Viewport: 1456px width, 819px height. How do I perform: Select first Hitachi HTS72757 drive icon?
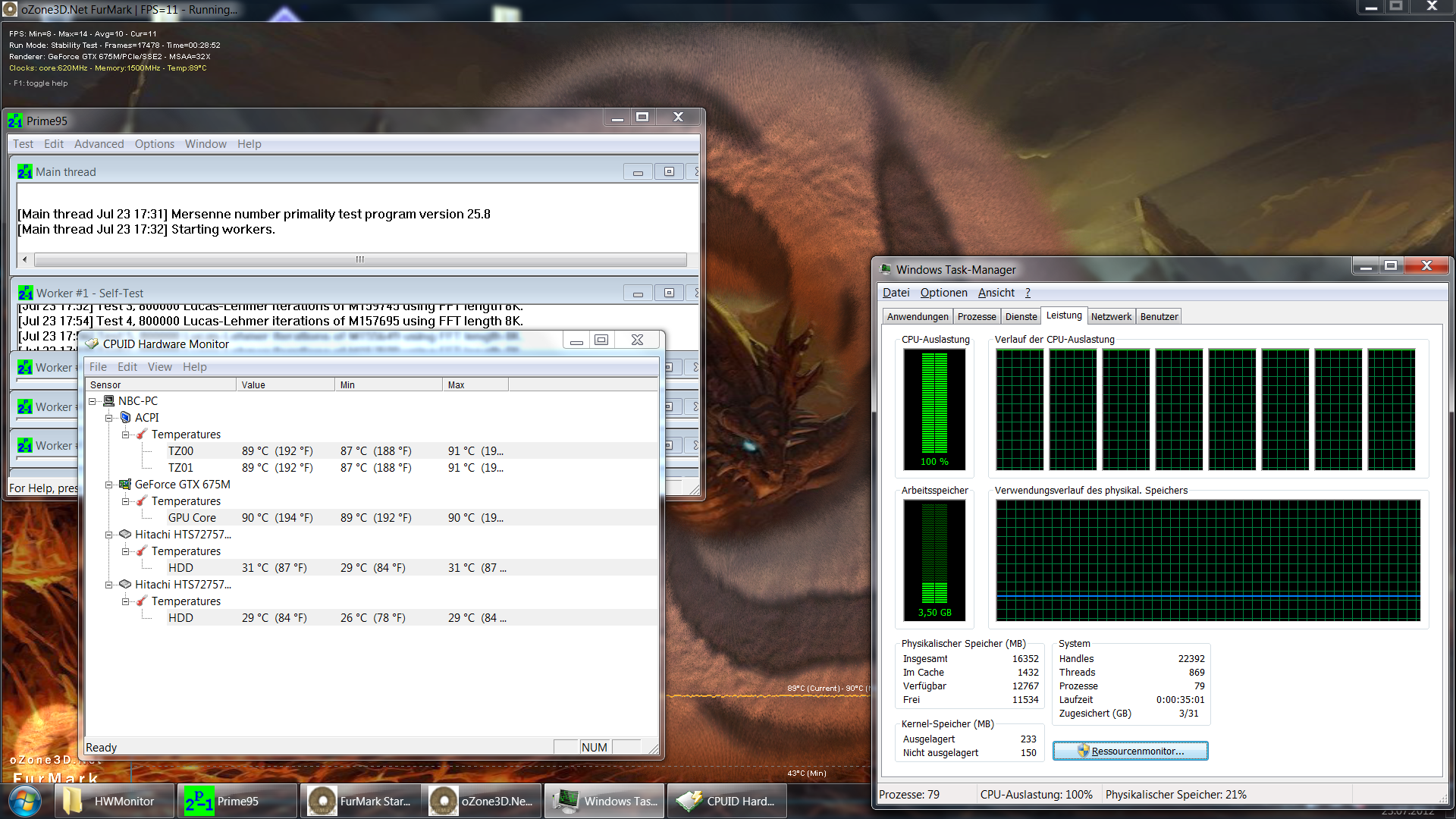(x=125, y=535)
